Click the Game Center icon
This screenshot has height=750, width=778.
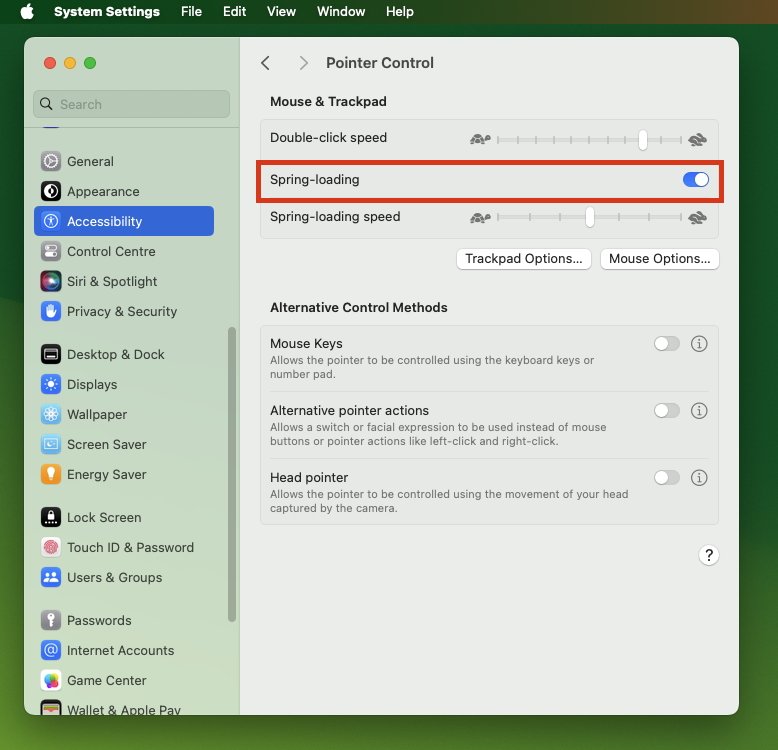click(x=51, y=680)
